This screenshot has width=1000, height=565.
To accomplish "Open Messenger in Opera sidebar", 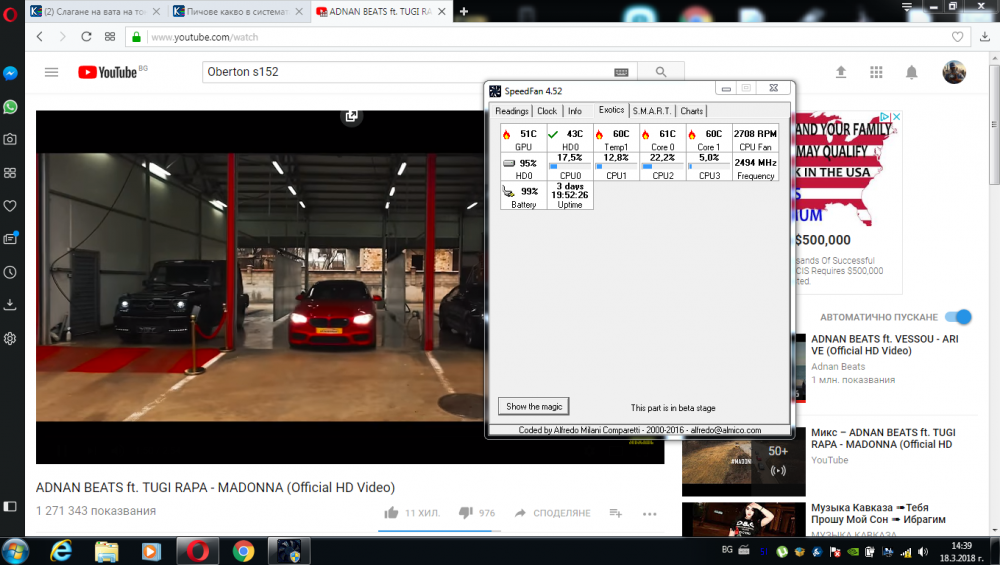I will pos(10,73).
